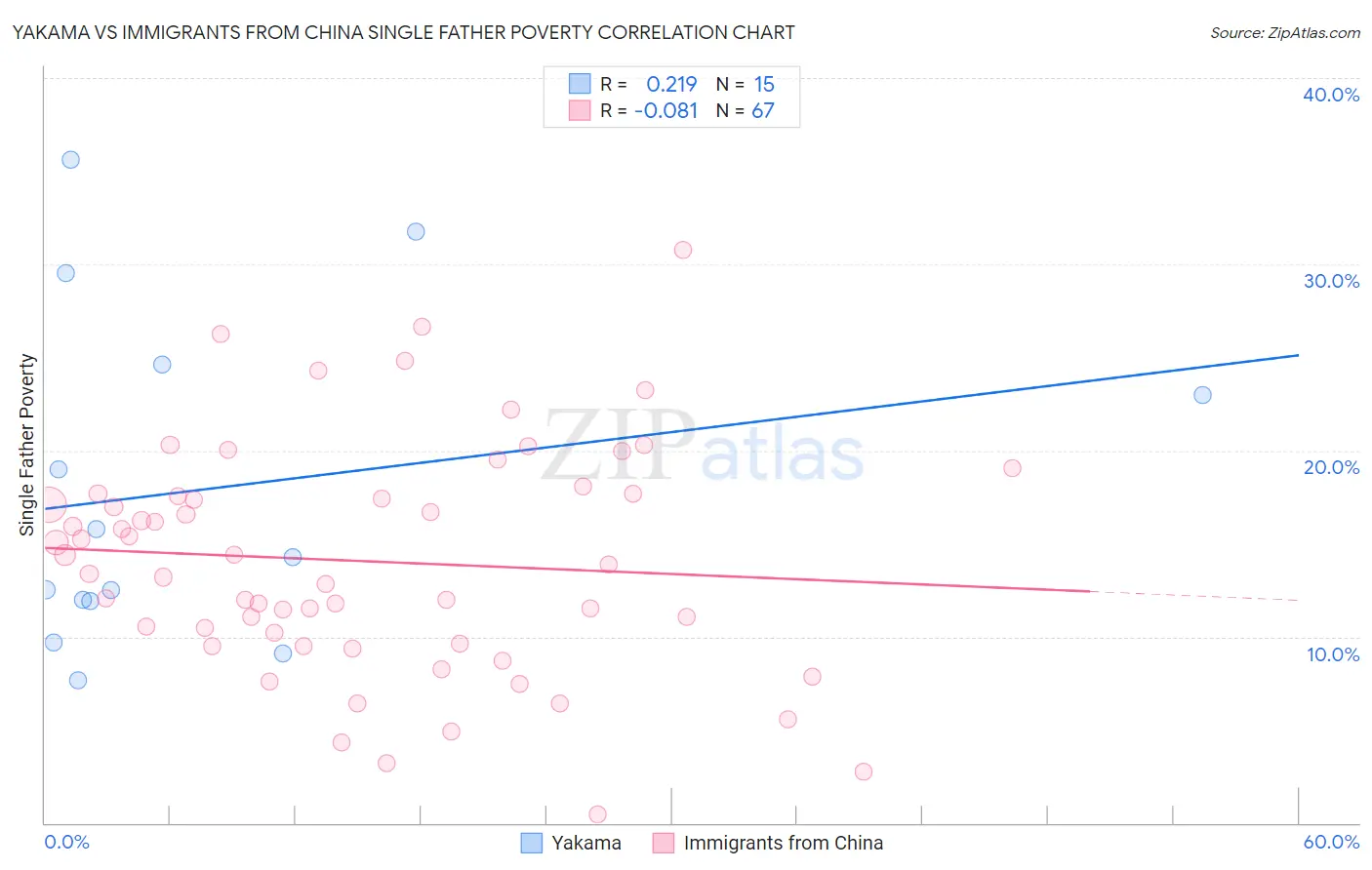Click the chart title text
Image resolution: width=1372 pixels, height=870 pixels.
pyautogui.click(x=403, y=32)
